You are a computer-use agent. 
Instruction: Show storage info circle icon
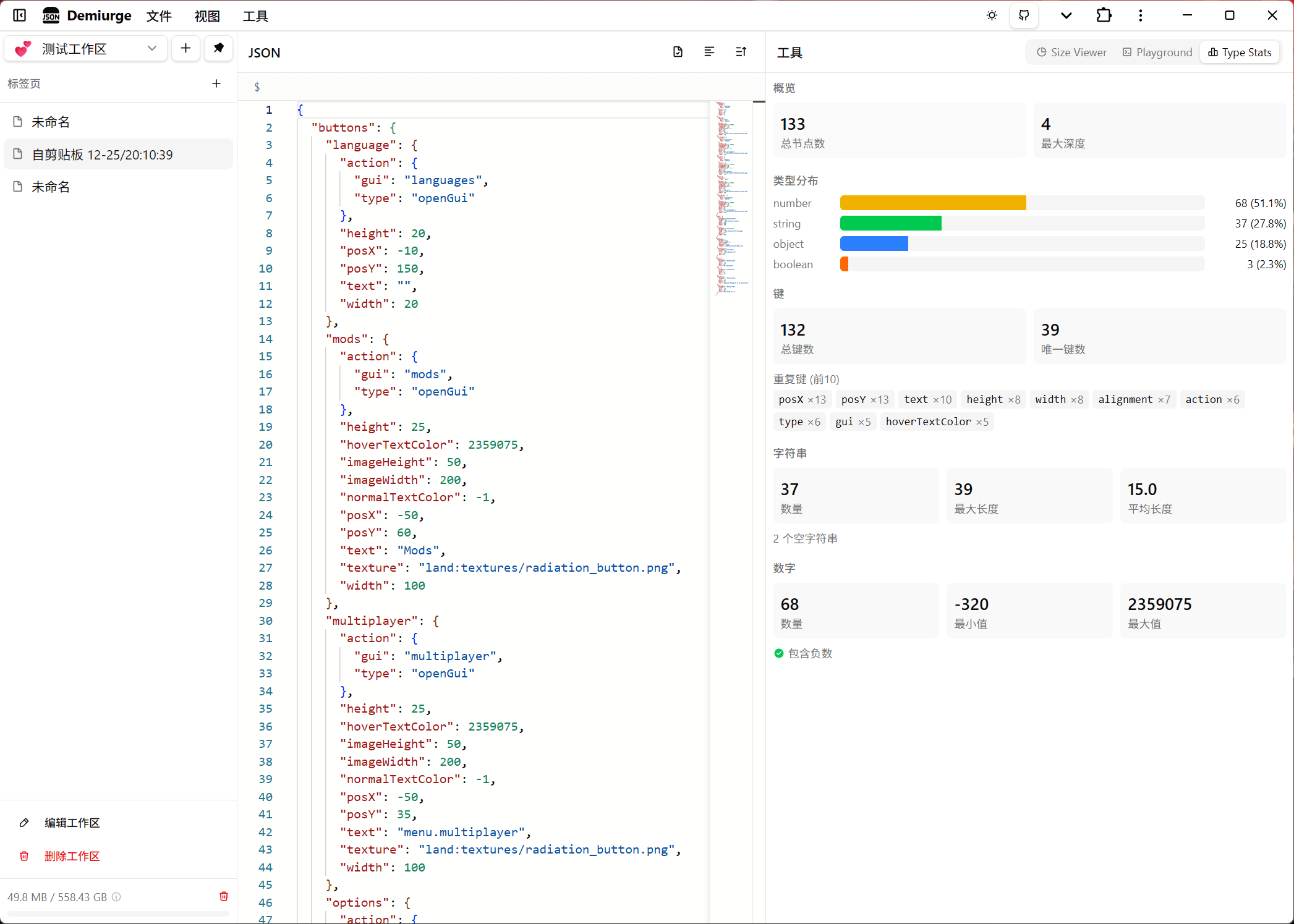tap(116, 897)
